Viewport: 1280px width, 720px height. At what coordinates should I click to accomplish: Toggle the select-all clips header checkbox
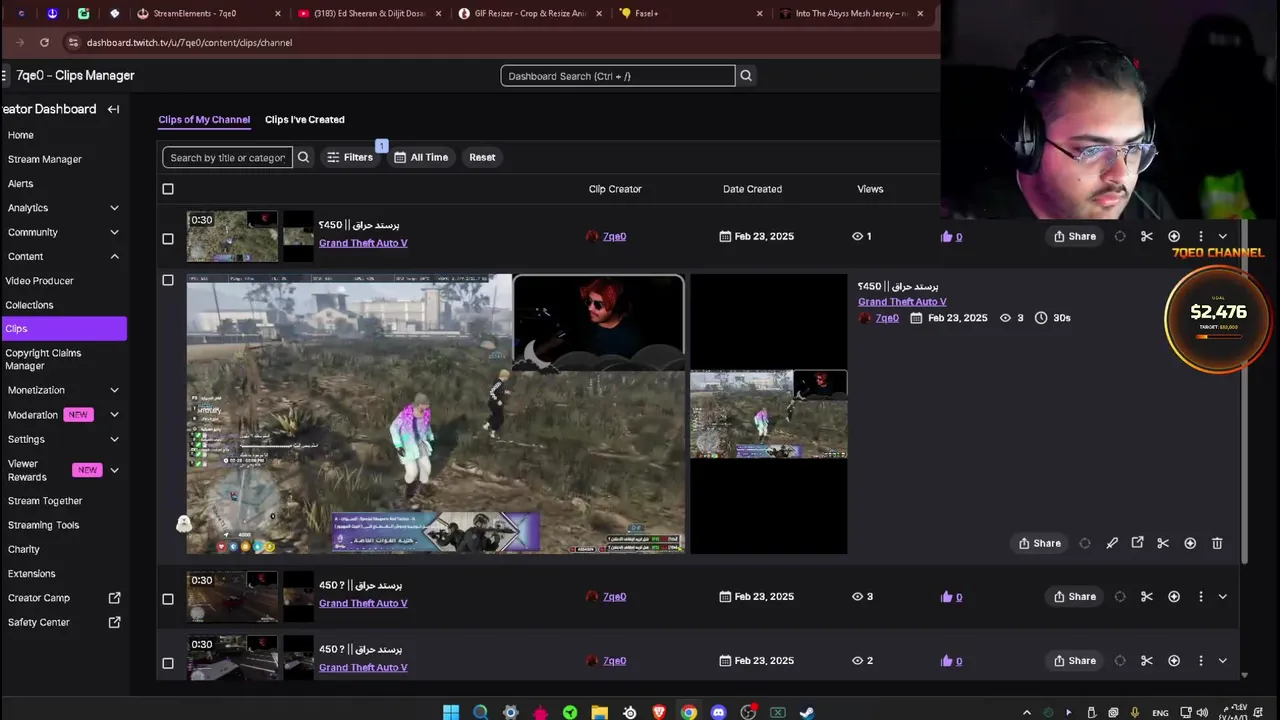pyautogui.click(x=168, y=189)
